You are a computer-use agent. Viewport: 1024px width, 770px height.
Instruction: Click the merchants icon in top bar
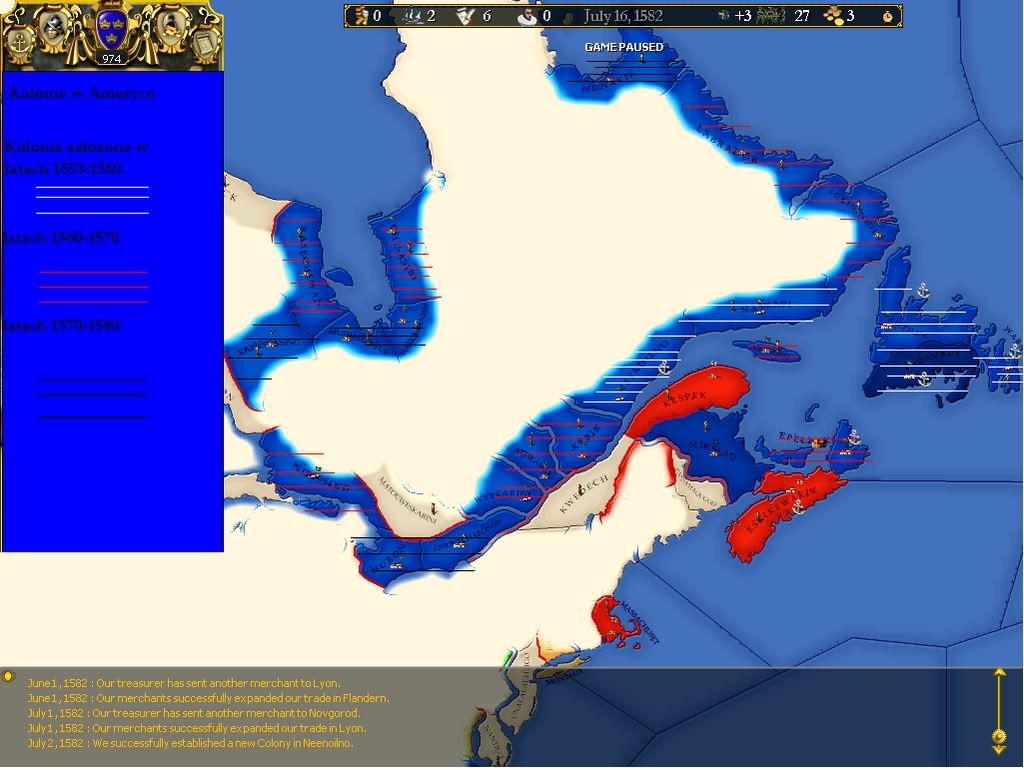click(361, 15)
